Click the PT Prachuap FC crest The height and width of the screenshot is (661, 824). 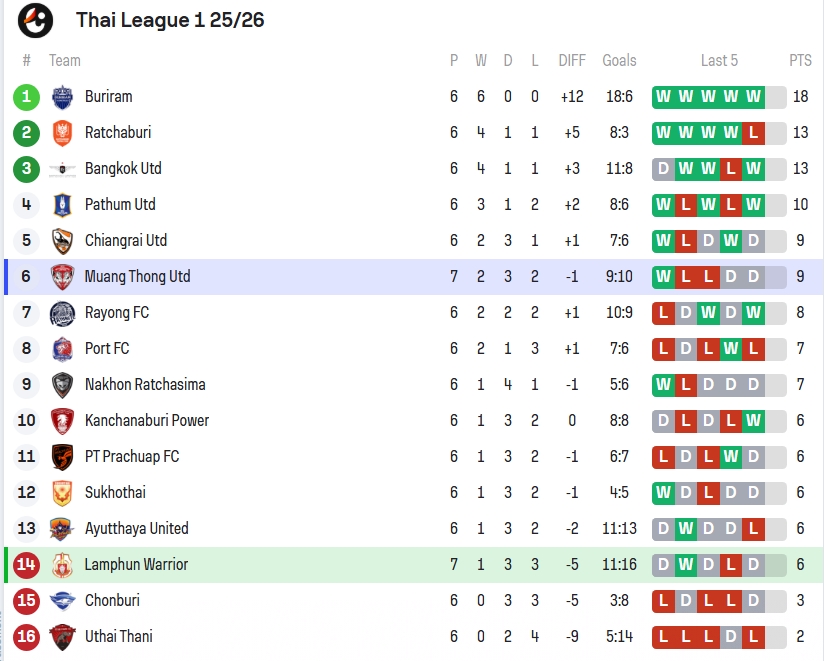coord(62,457)
